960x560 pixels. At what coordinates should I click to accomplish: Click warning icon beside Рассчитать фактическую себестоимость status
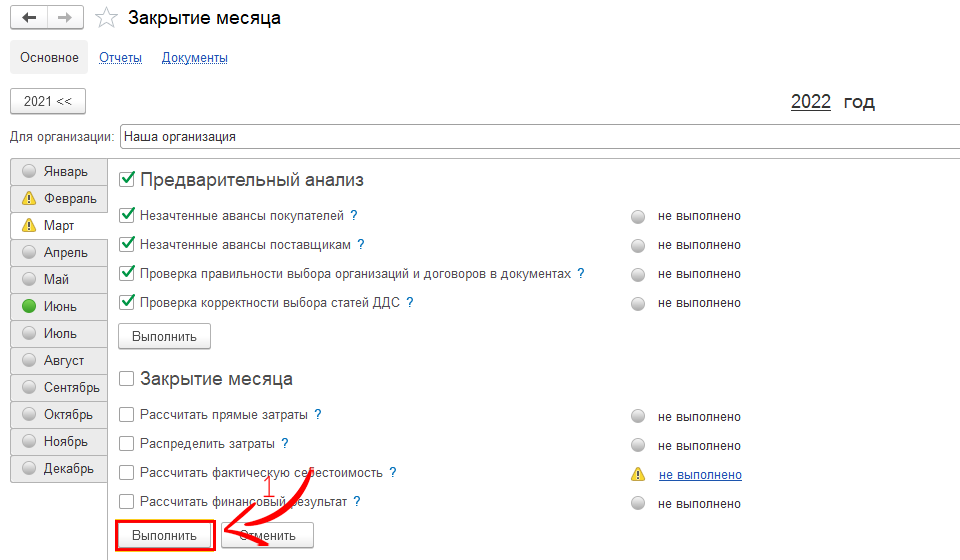pos(638,474)
